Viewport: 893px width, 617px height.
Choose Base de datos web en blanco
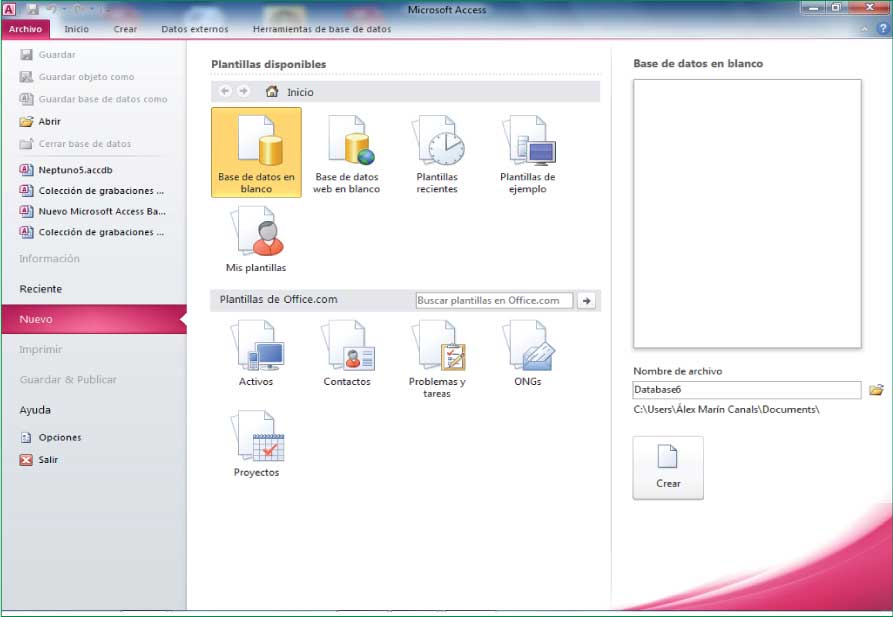[346, 152]
